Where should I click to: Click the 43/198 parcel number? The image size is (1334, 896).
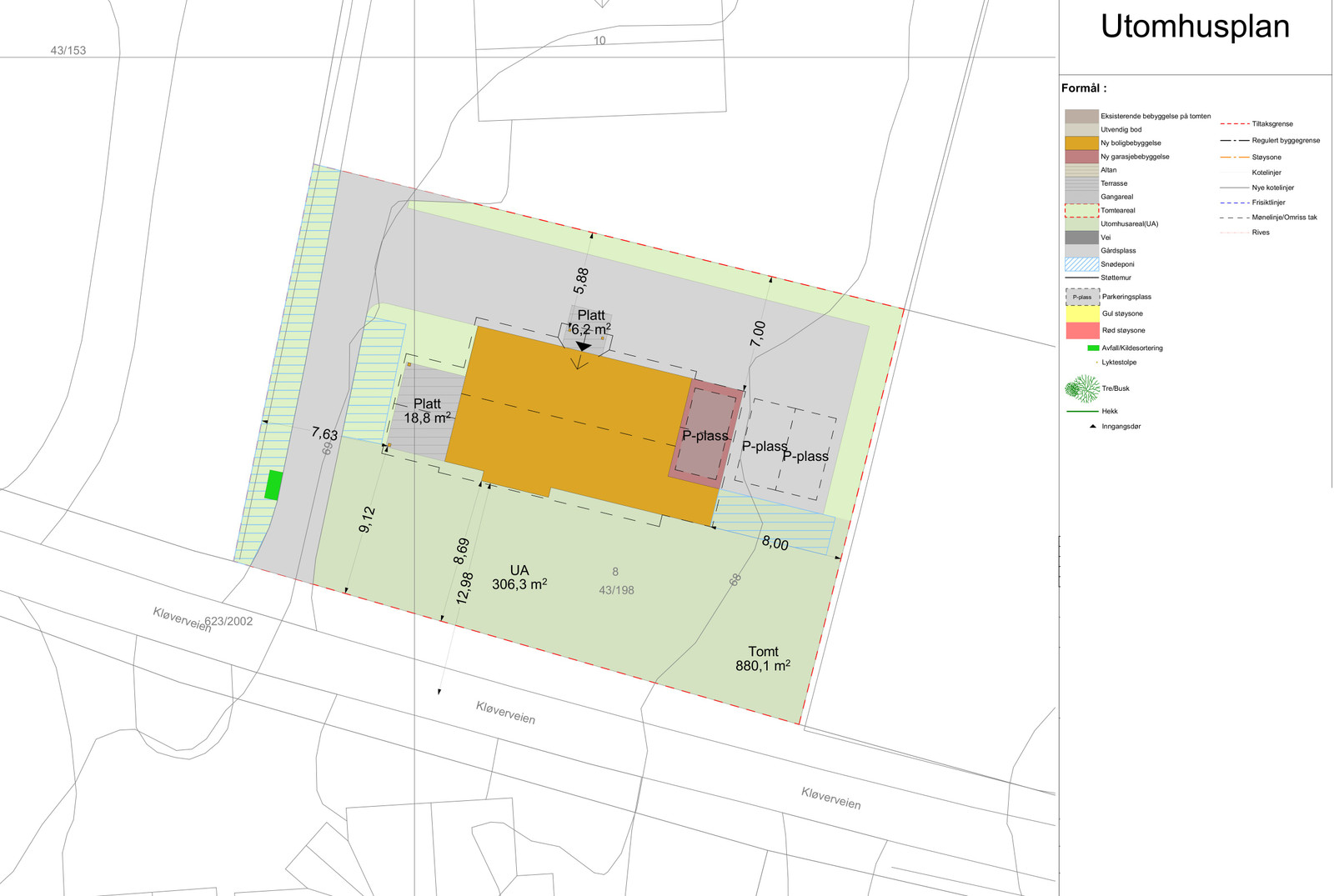point(616,590)
